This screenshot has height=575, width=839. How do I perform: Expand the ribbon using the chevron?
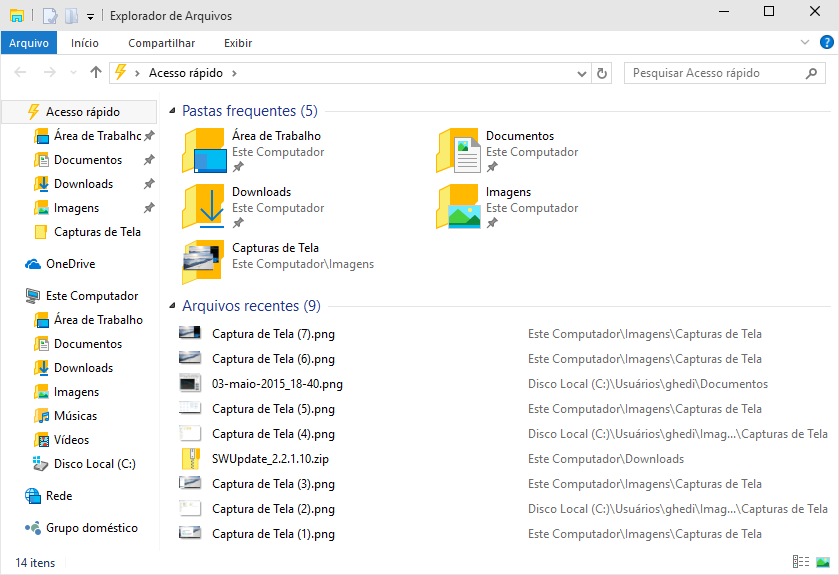click(805, 43)
